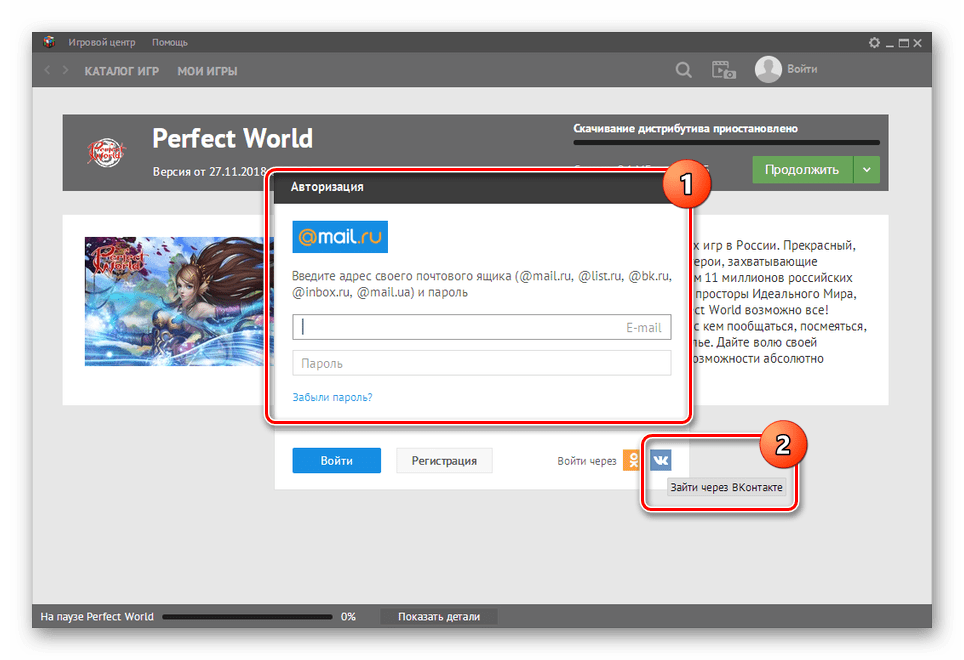Click the Регистрация button
Viewport: 964px width, 660px height.
point(444,460)
